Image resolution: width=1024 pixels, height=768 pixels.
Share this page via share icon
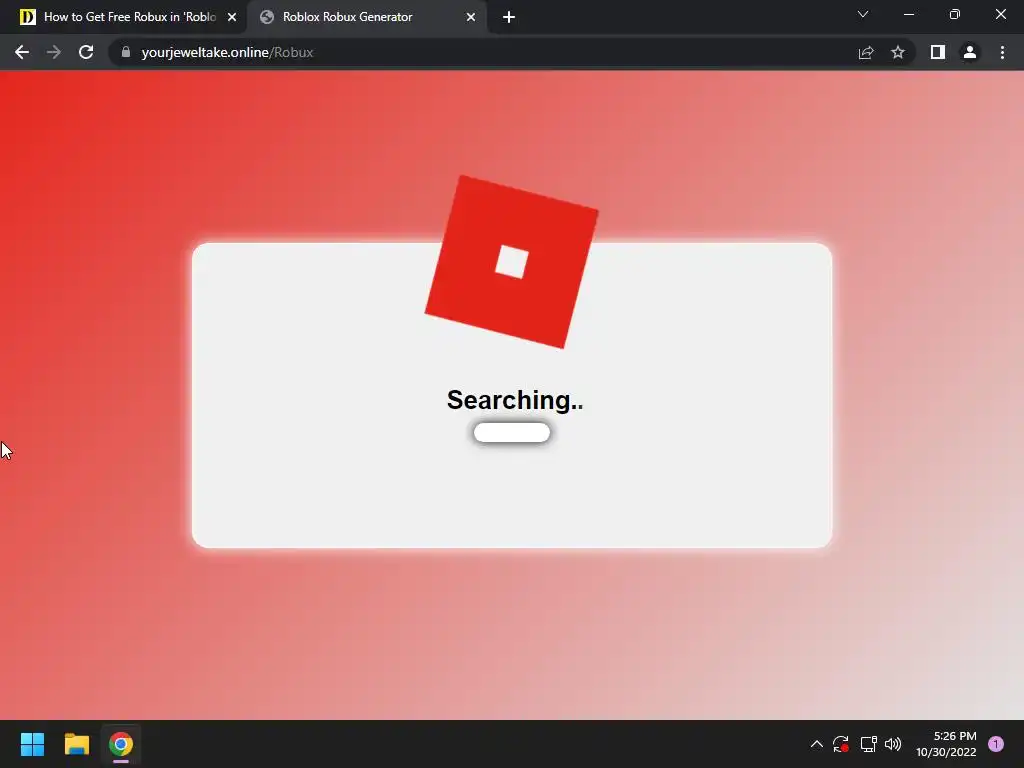[x=866, y=52]
